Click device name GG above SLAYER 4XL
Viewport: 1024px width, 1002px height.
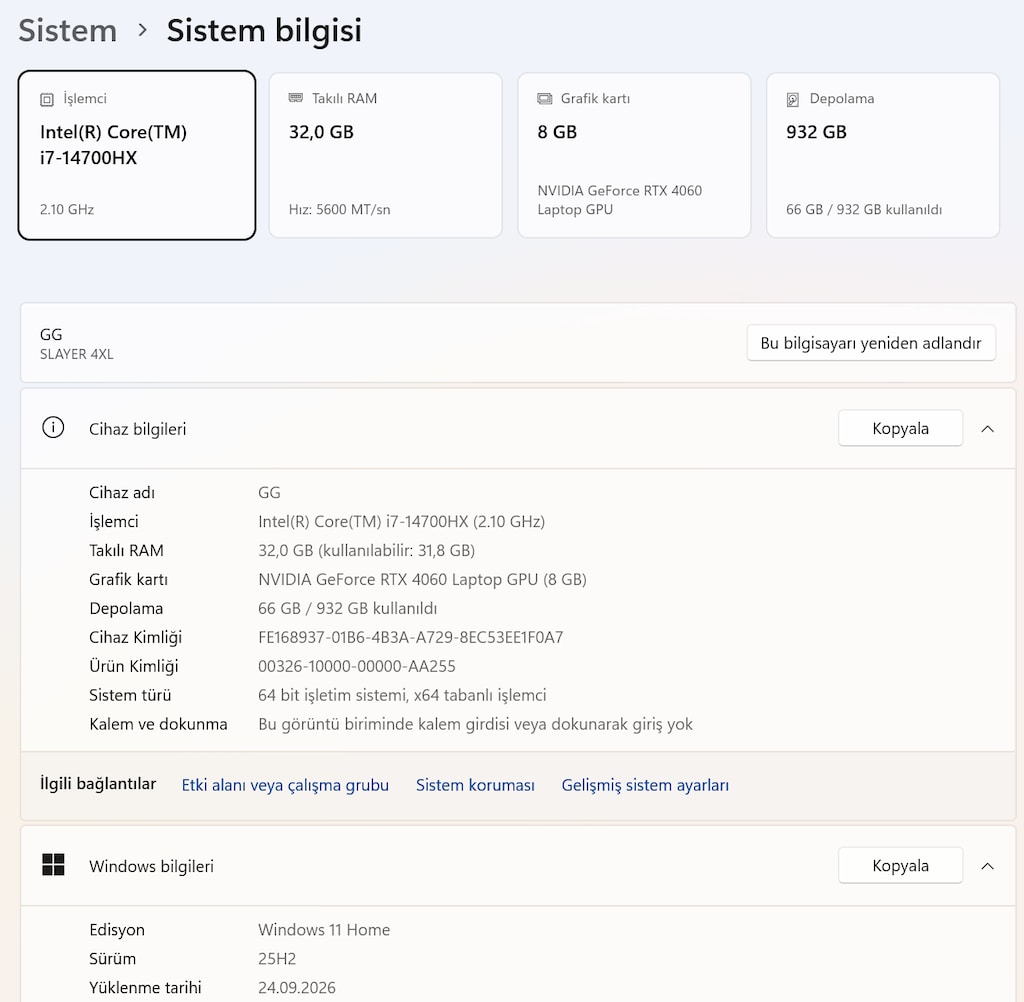(x=51, y=334)
